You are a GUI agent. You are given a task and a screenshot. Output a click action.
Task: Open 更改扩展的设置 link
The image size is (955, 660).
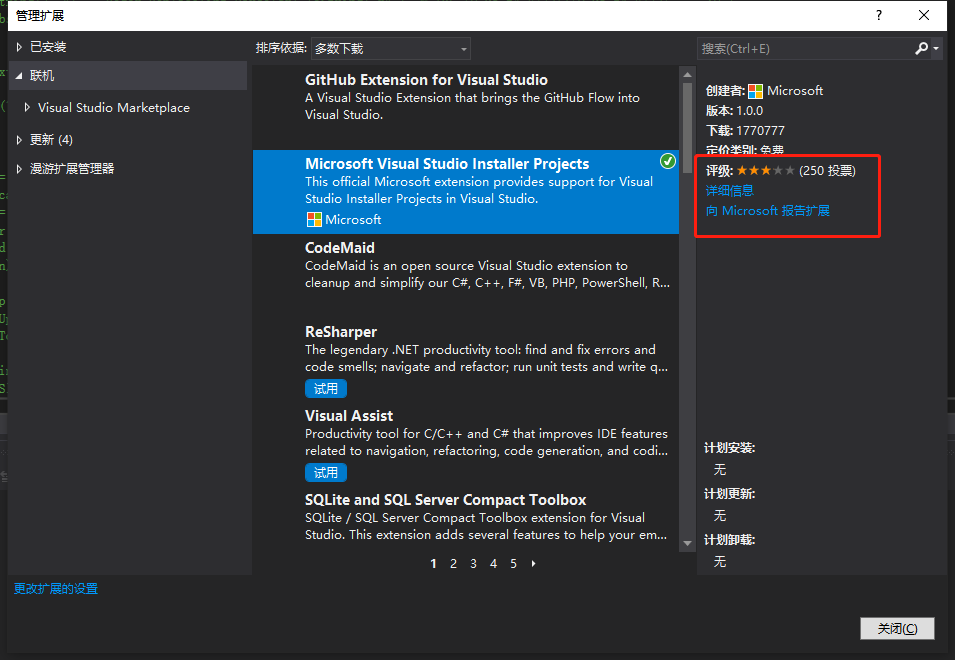point(56,589)
